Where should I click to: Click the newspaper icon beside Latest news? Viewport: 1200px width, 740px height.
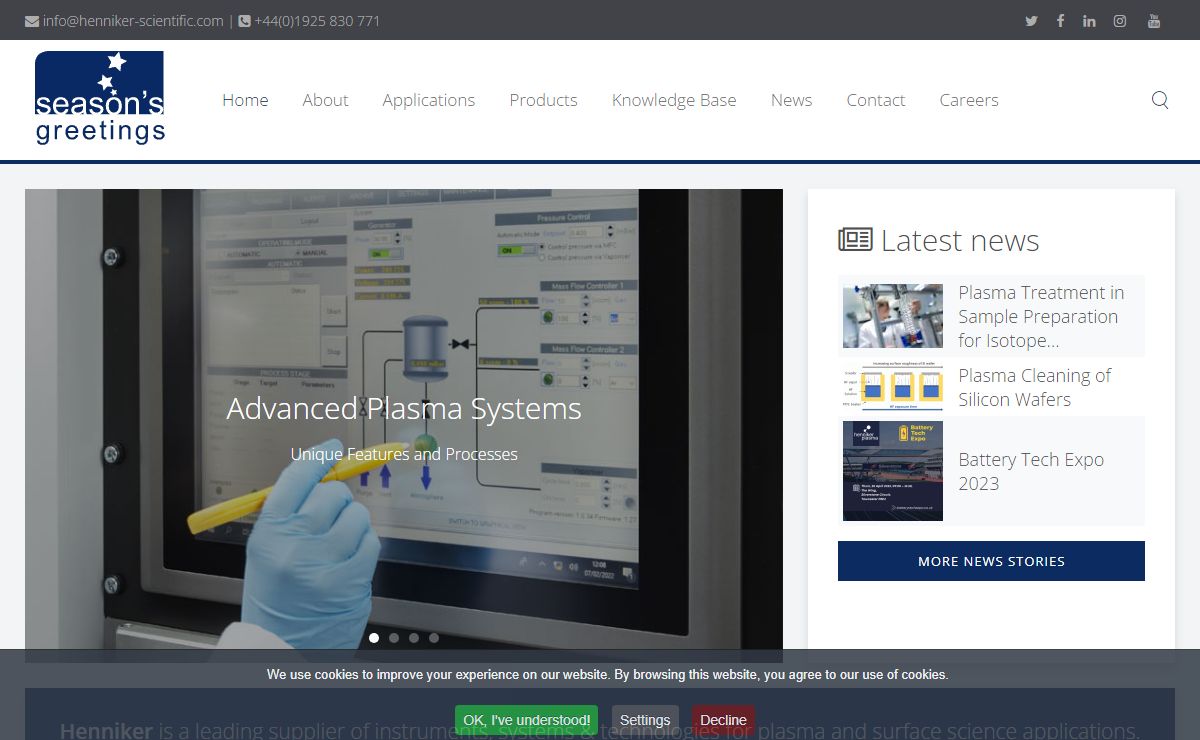click(x=855, y=240)
